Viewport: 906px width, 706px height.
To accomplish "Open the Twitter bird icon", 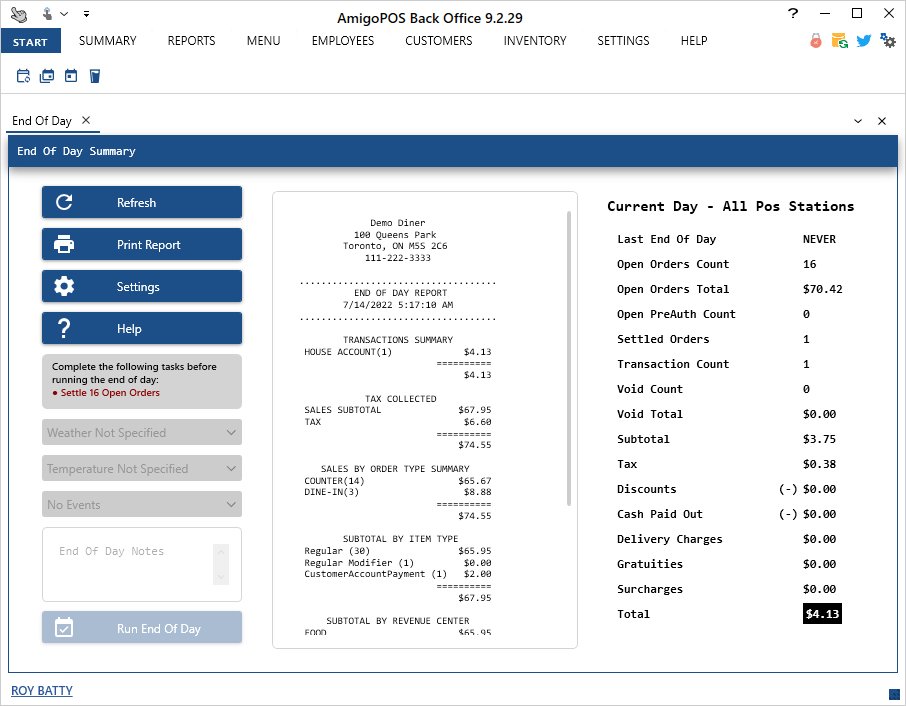I will (x=863, y=41).
